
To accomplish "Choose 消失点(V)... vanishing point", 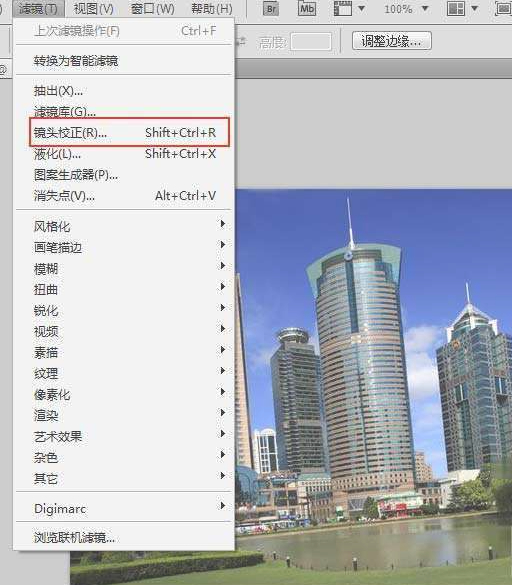I will pos(124,195).
